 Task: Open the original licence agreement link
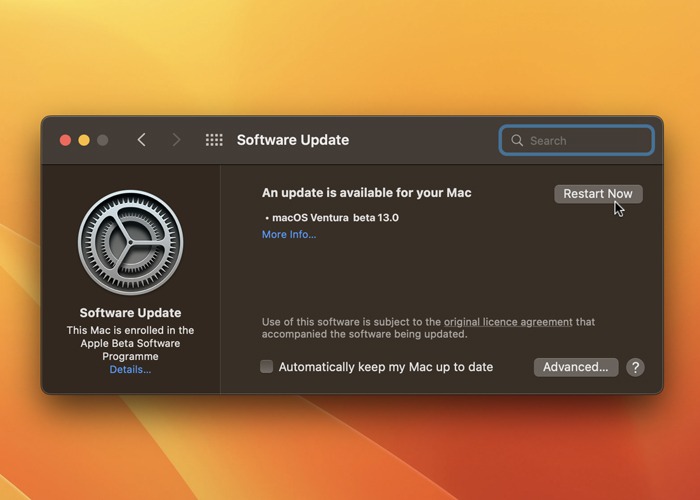[508, 322]
